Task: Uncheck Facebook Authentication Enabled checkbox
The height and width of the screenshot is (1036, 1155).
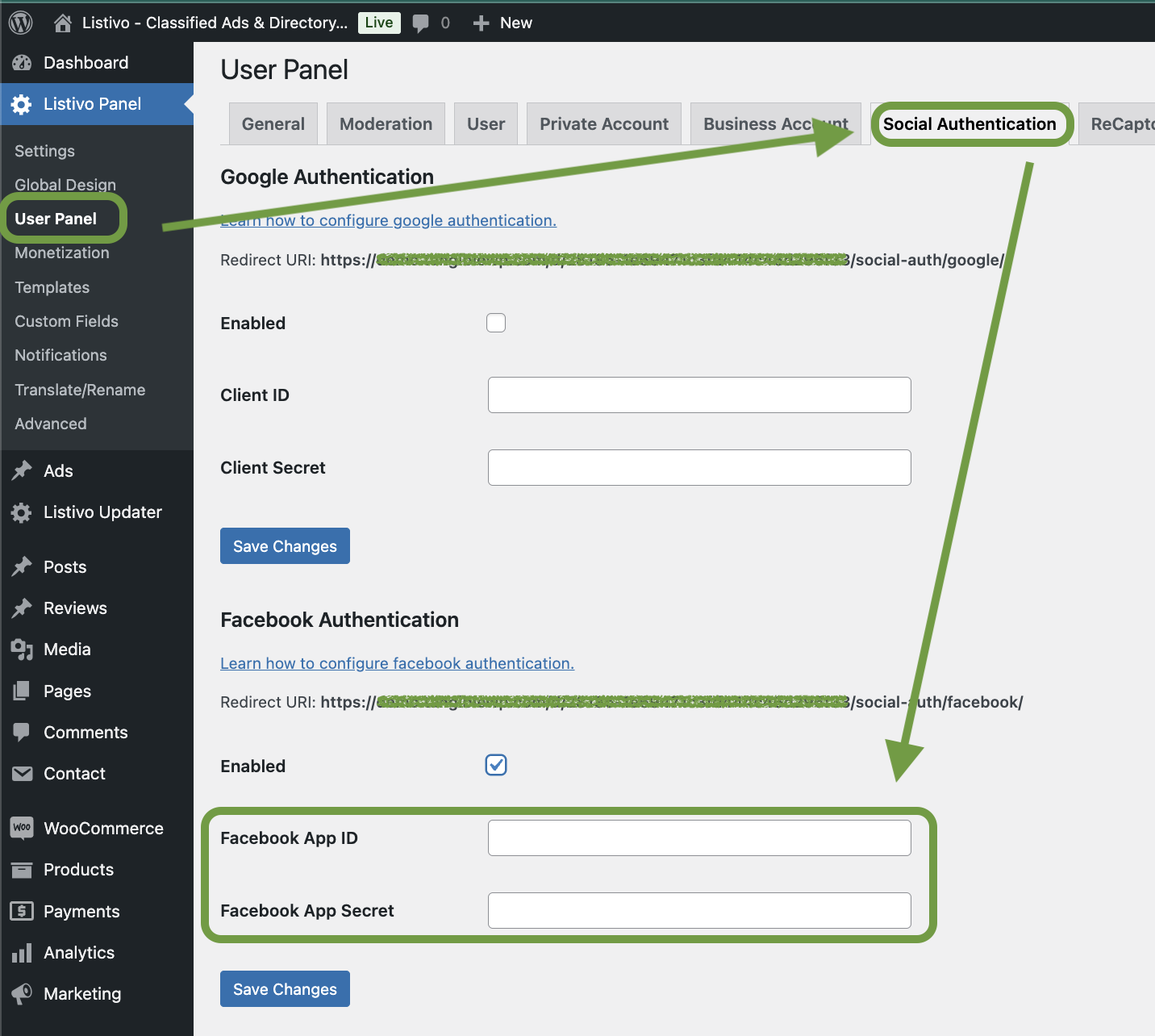Action: pyautogui.click(x=496, y=765)
